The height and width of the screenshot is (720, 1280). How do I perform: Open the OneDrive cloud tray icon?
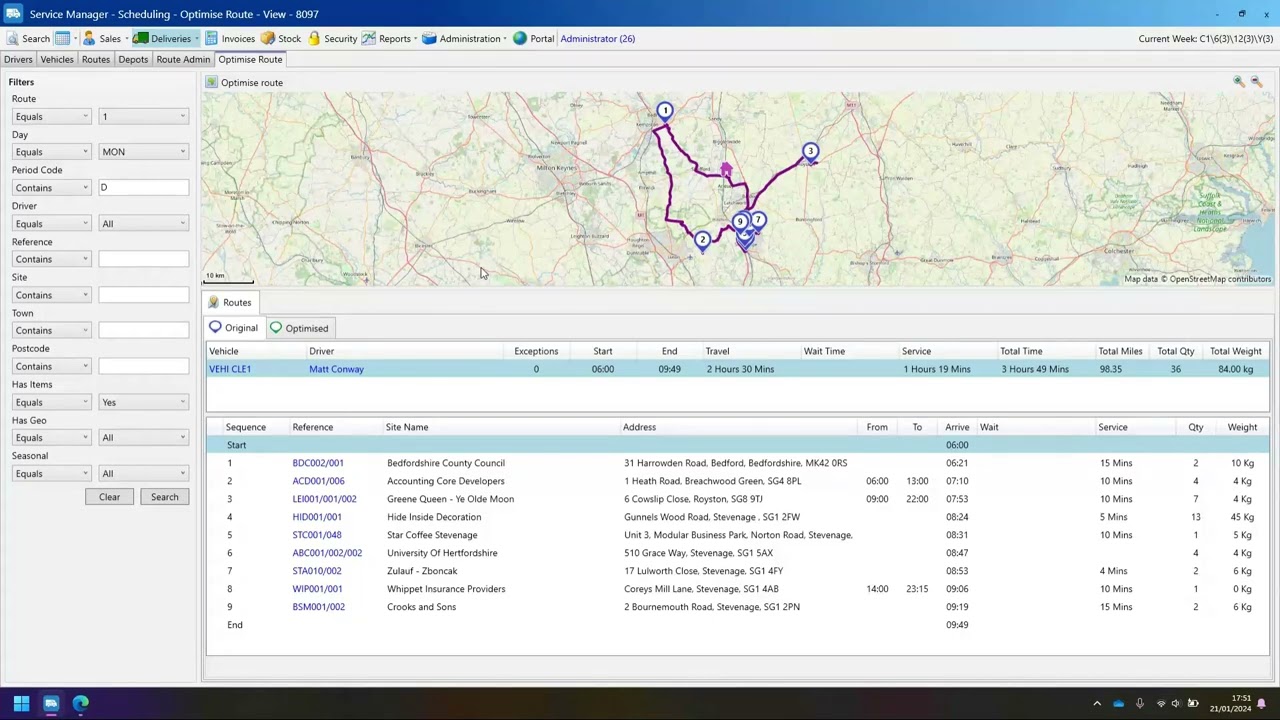[x=1118, y=704]
